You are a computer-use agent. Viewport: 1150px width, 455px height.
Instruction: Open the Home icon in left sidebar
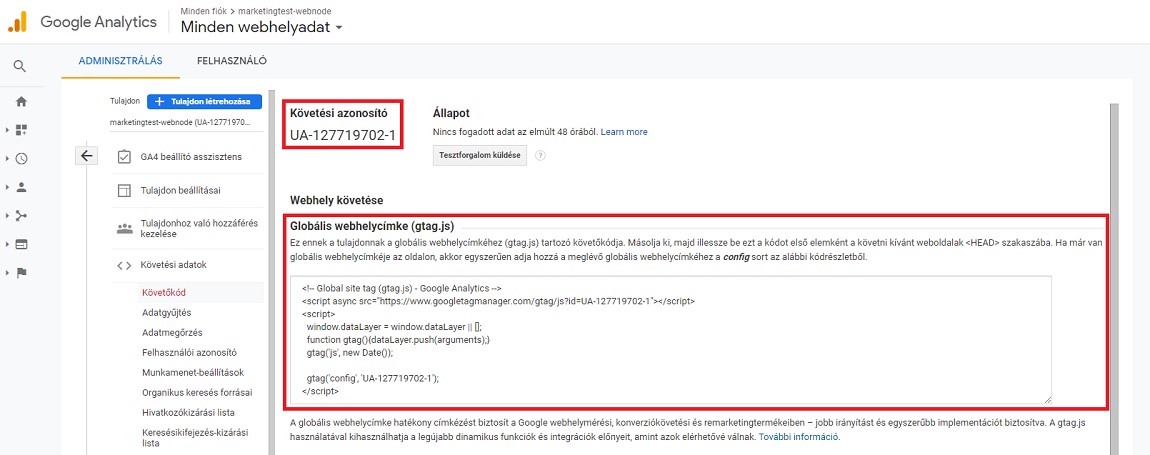[21, 101]
